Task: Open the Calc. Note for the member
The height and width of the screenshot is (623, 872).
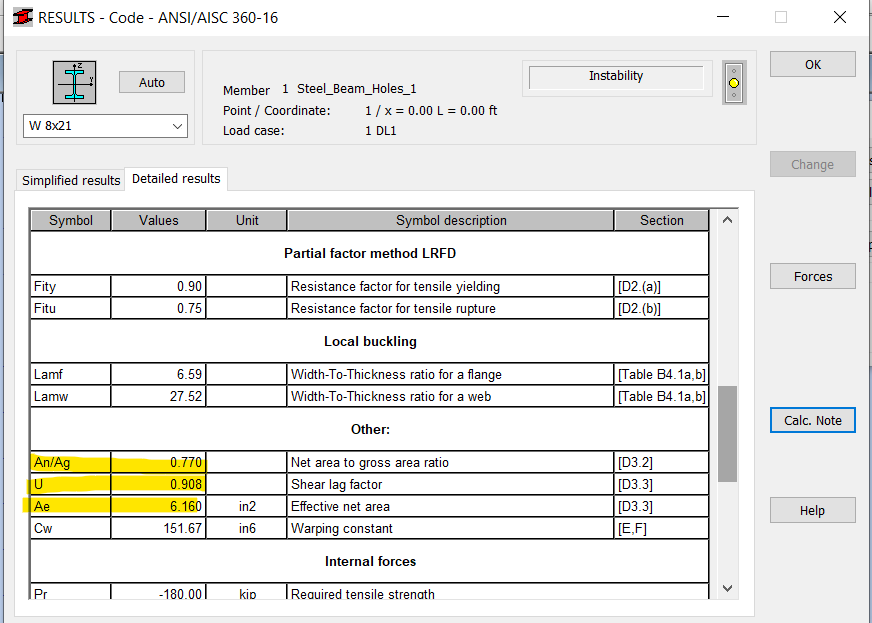Action: (812, 420)
